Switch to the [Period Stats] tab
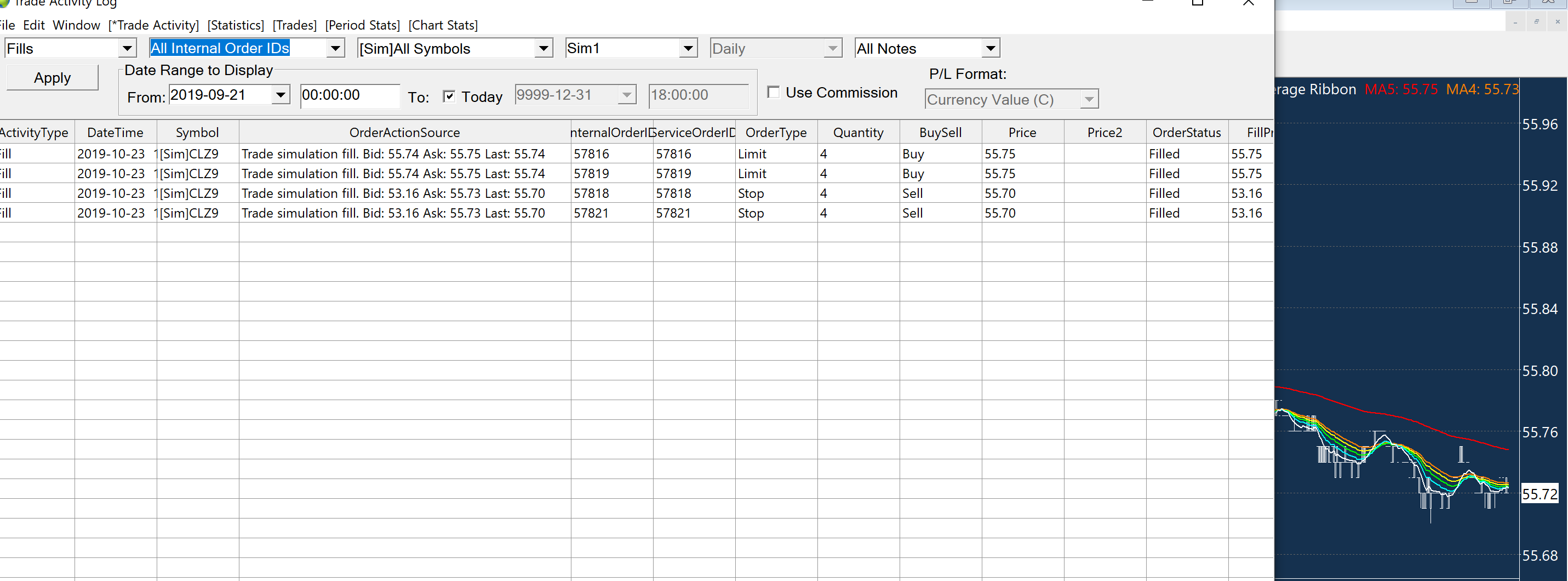 [x=362, y=25]
